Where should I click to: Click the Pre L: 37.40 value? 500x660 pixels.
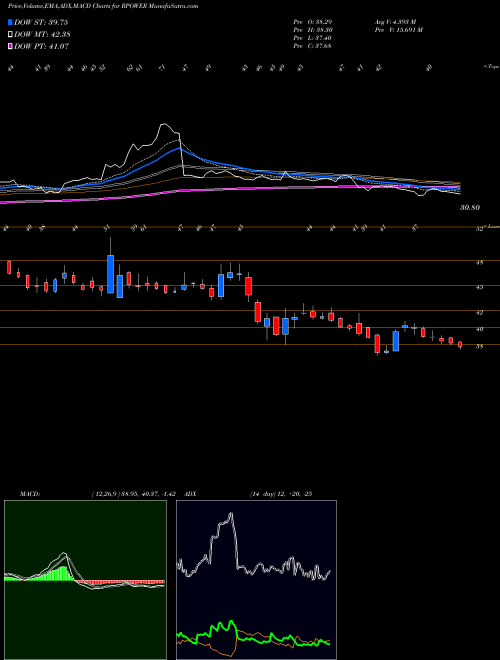pos(312,38)
